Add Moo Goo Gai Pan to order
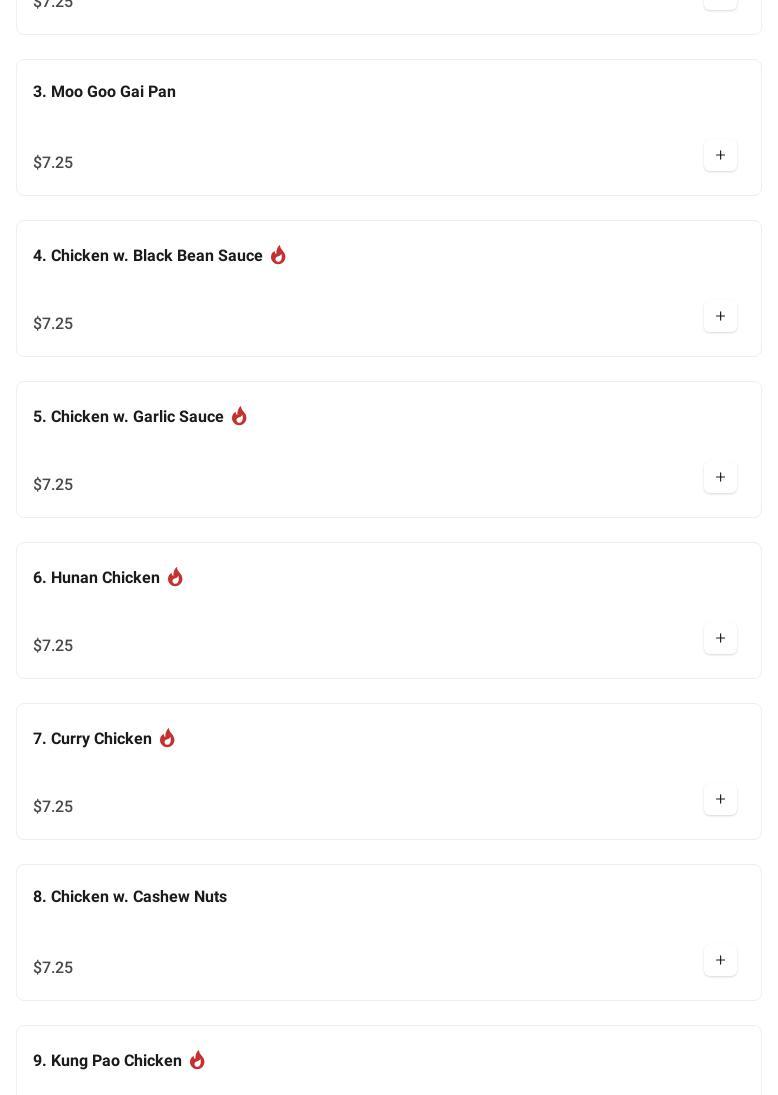The width and height of the screenshot is (778, 1095). pos(720,156)
